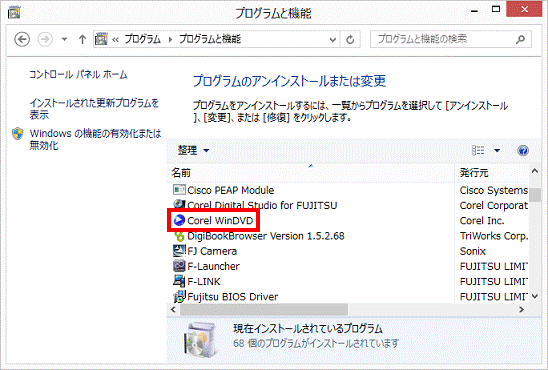Click プログラム in the breadcrumb path

coord(143,39)
